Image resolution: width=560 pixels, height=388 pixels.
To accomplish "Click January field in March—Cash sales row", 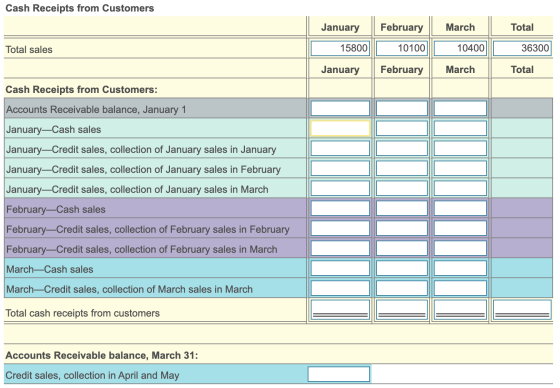I will click(x=340, y=268).
